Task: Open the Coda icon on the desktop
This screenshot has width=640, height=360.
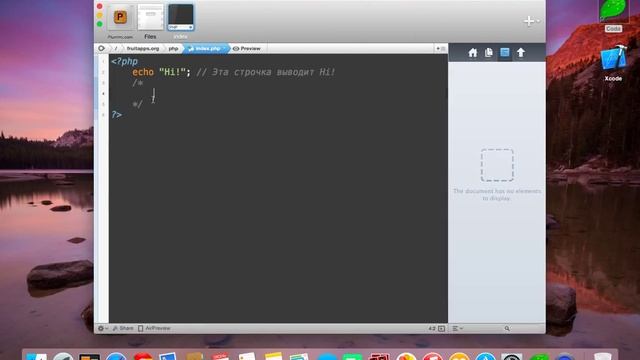Action: point(613,16)
